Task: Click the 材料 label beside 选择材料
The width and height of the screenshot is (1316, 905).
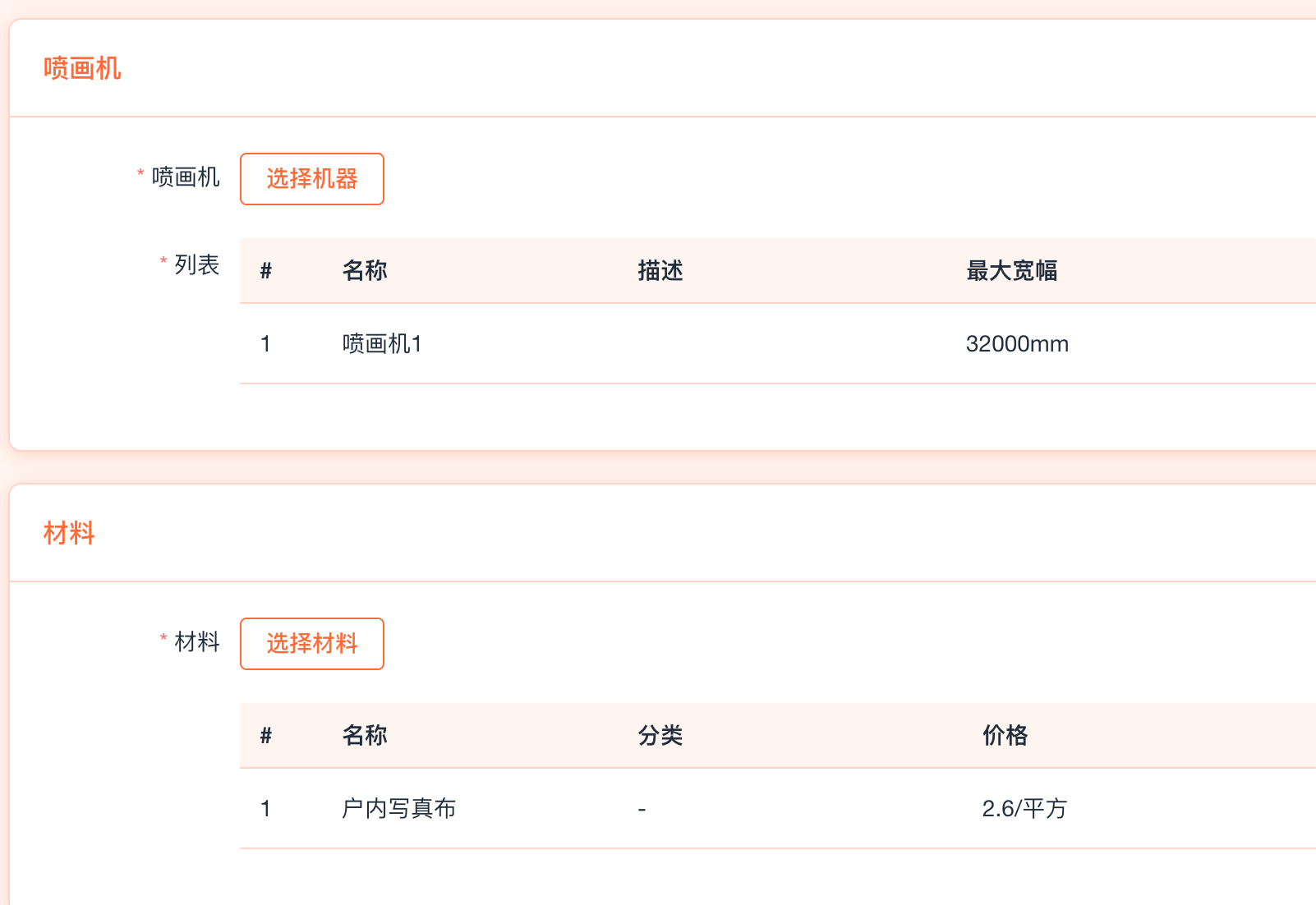Action: [x=196, y=642]
